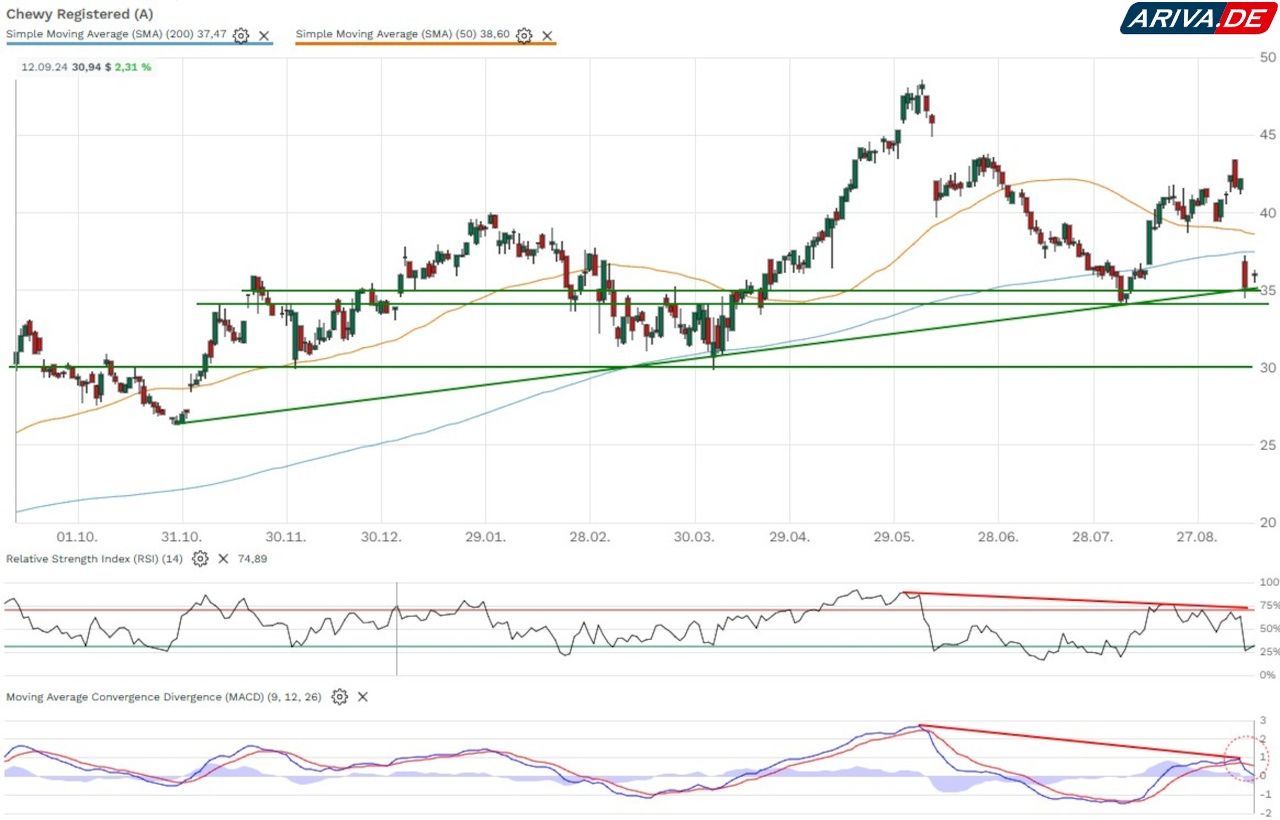Select the Simple Moving Average (50) label
Viewport: 1280px width, 820px height.
[x=403, y=34]
